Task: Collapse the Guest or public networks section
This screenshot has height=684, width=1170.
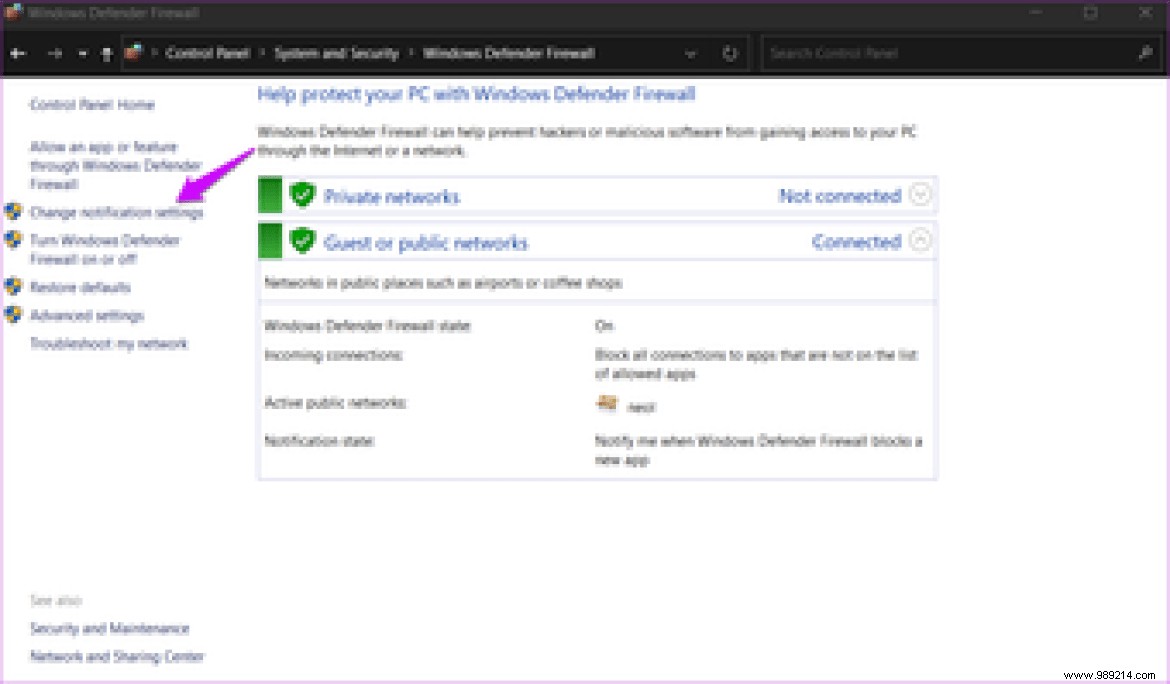Action: tap(923, 241)
